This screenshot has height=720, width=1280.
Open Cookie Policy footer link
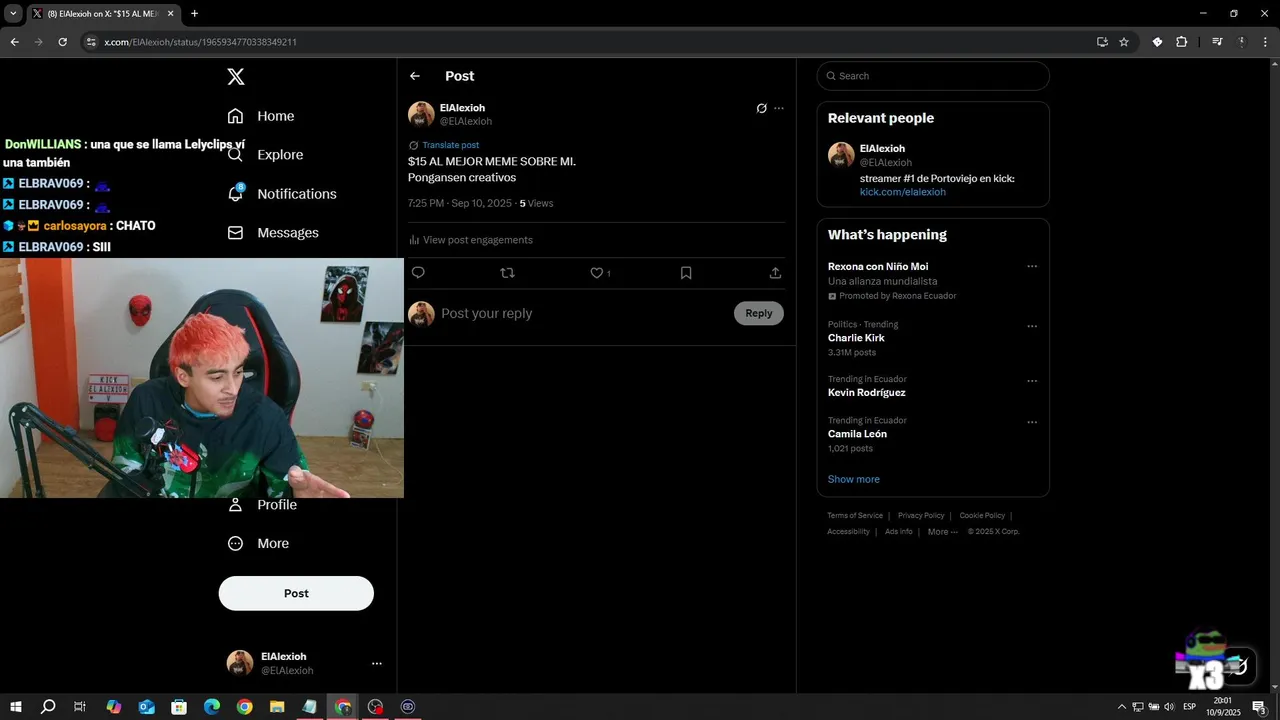982,516
